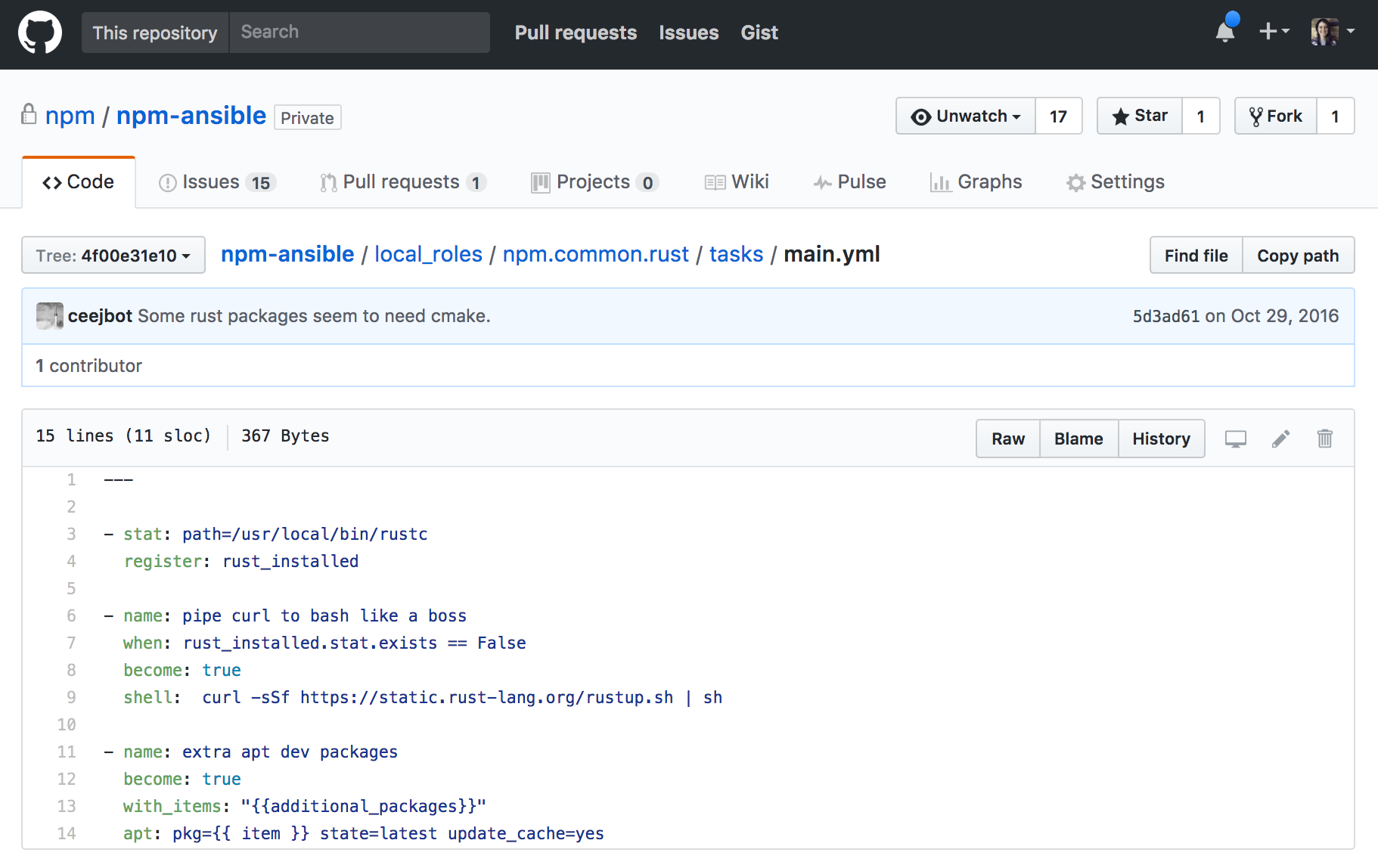This screenshot has height=868, width=1378.
Task: Click the Copy path button
Action: click(x=1298, y=256)
